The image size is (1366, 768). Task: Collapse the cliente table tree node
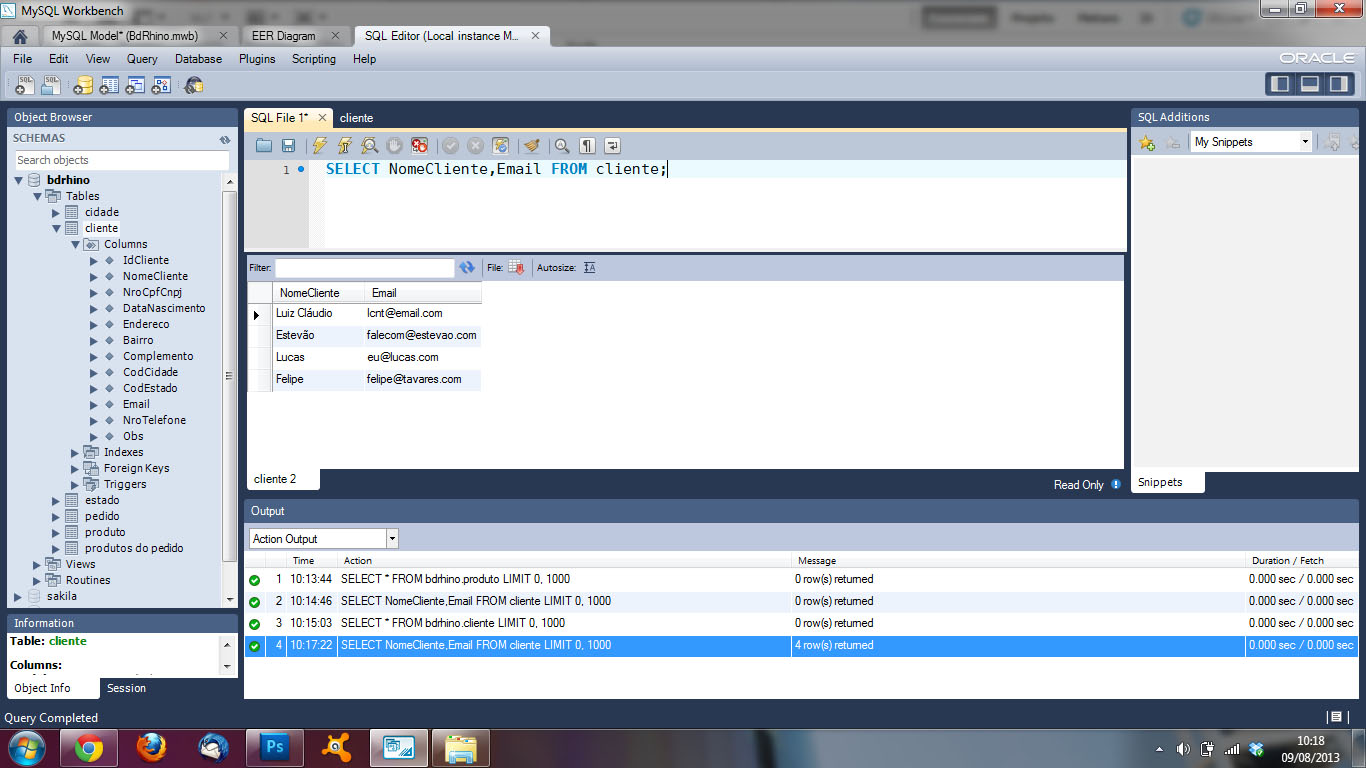[56, 228]
